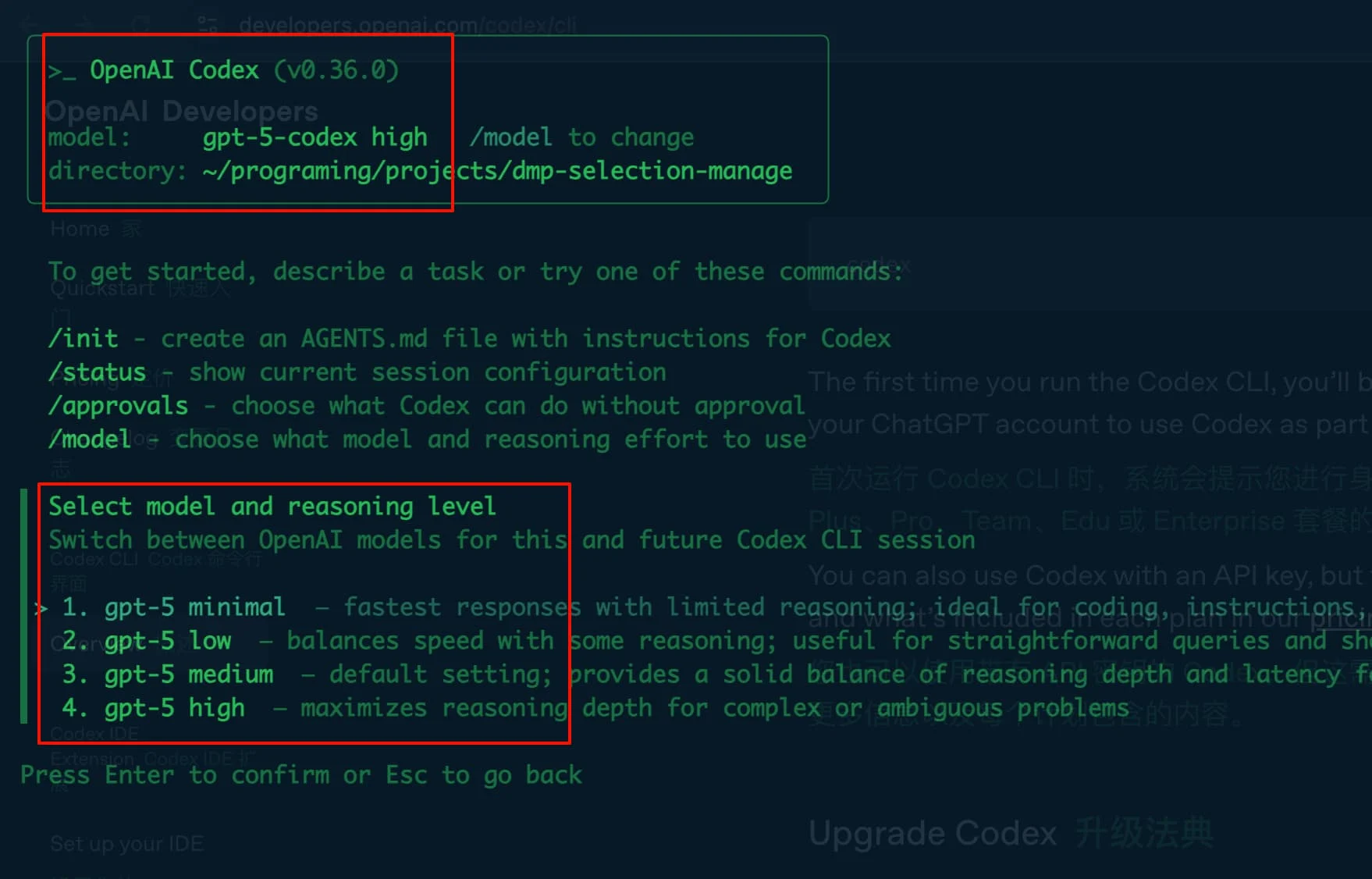
Task: Open 'Set up your IDE' sidebar link
Action: 127,844
